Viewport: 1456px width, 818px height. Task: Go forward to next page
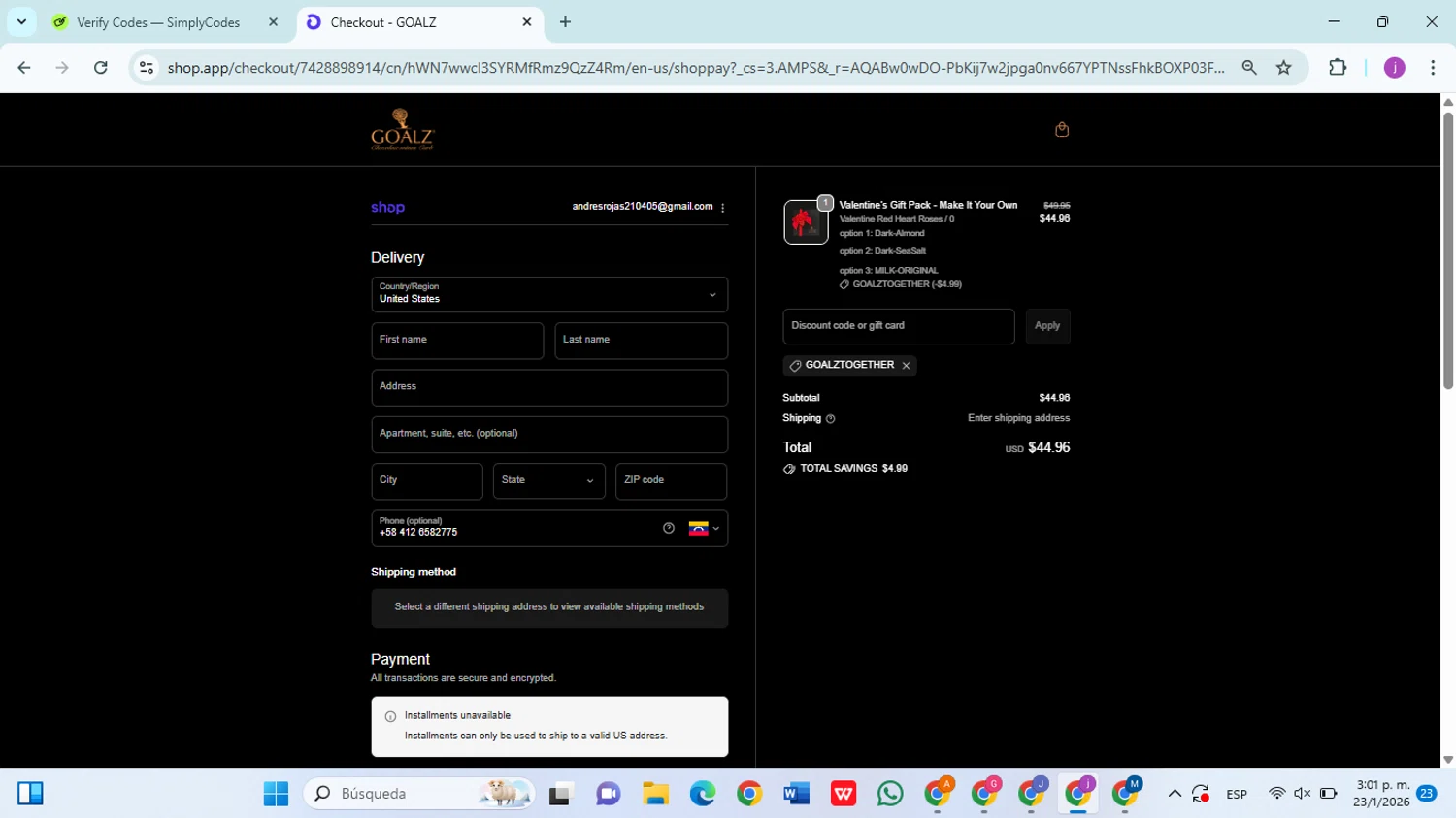[62, 68]
